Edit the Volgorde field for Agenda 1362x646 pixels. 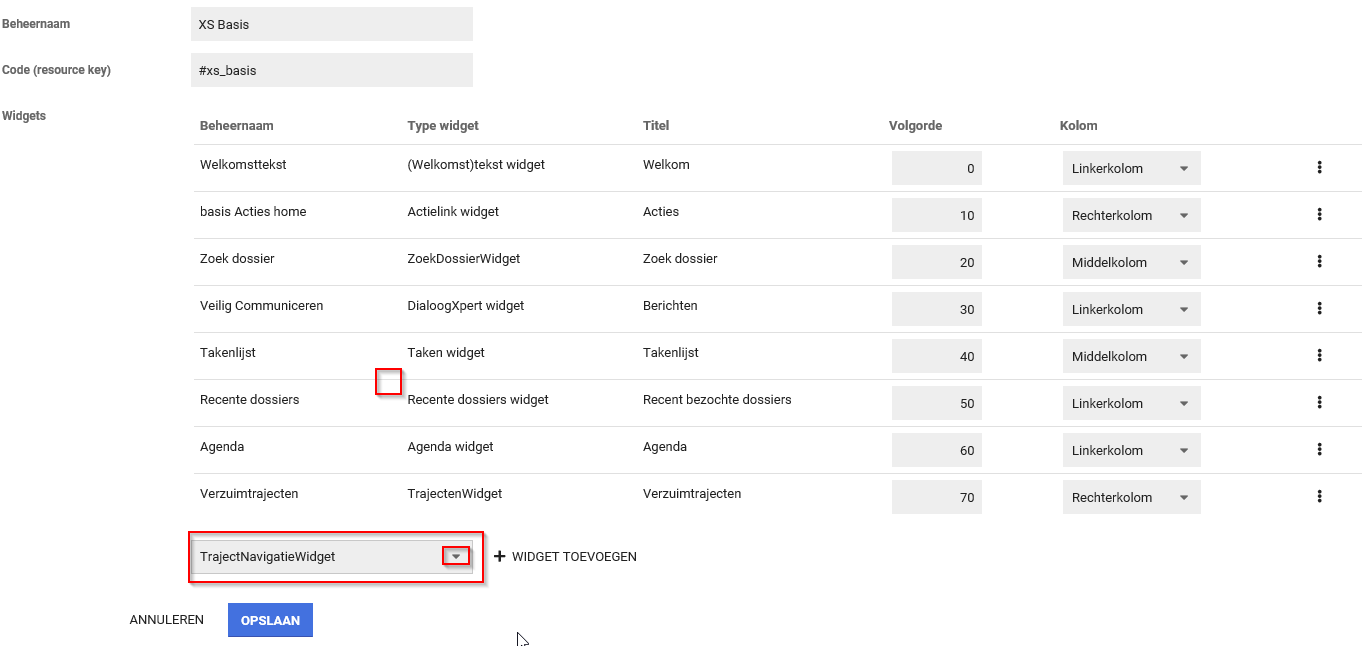(x=937, y=451)
